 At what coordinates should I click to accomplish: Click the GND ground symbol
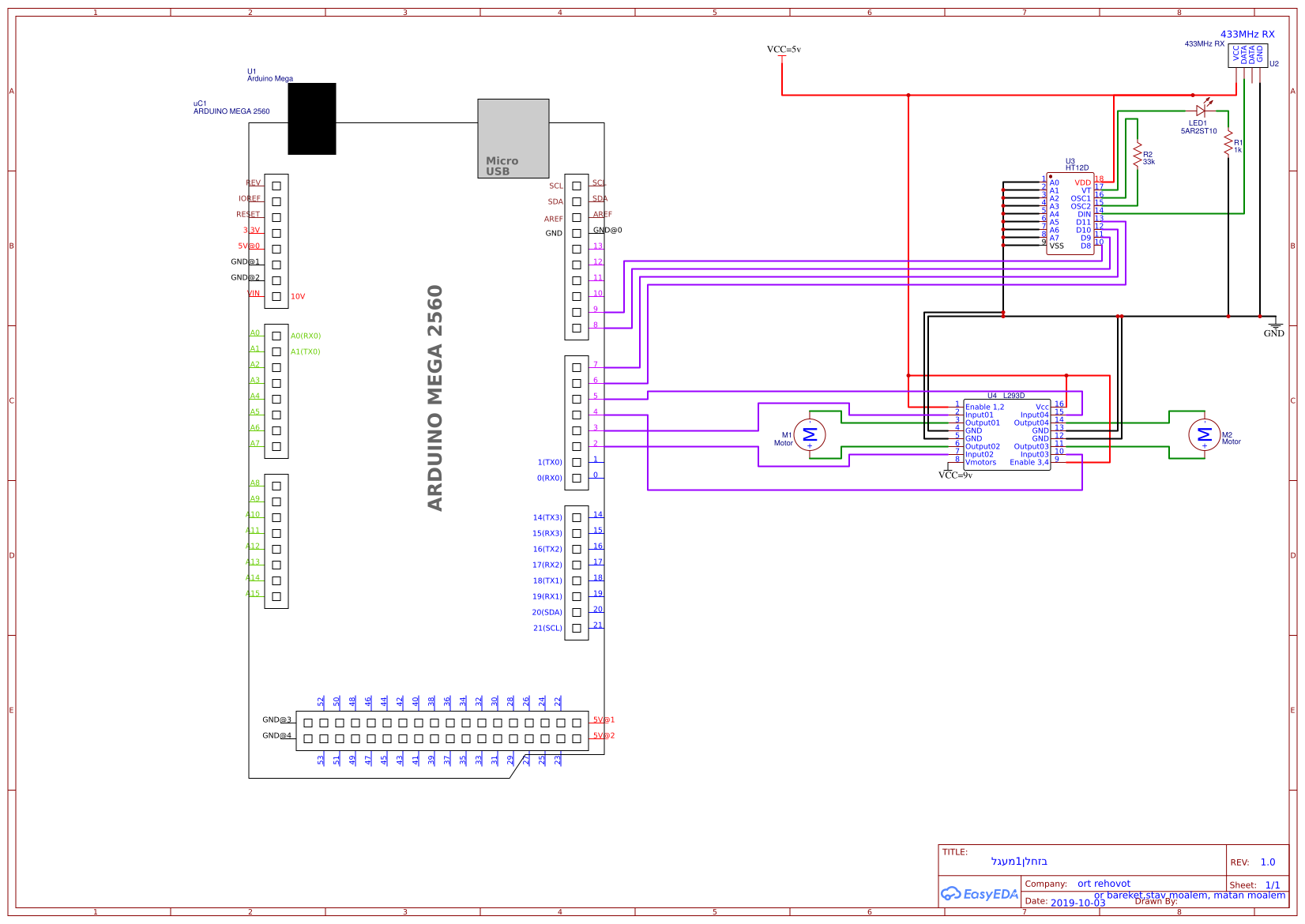click(x=1274, y=325)
